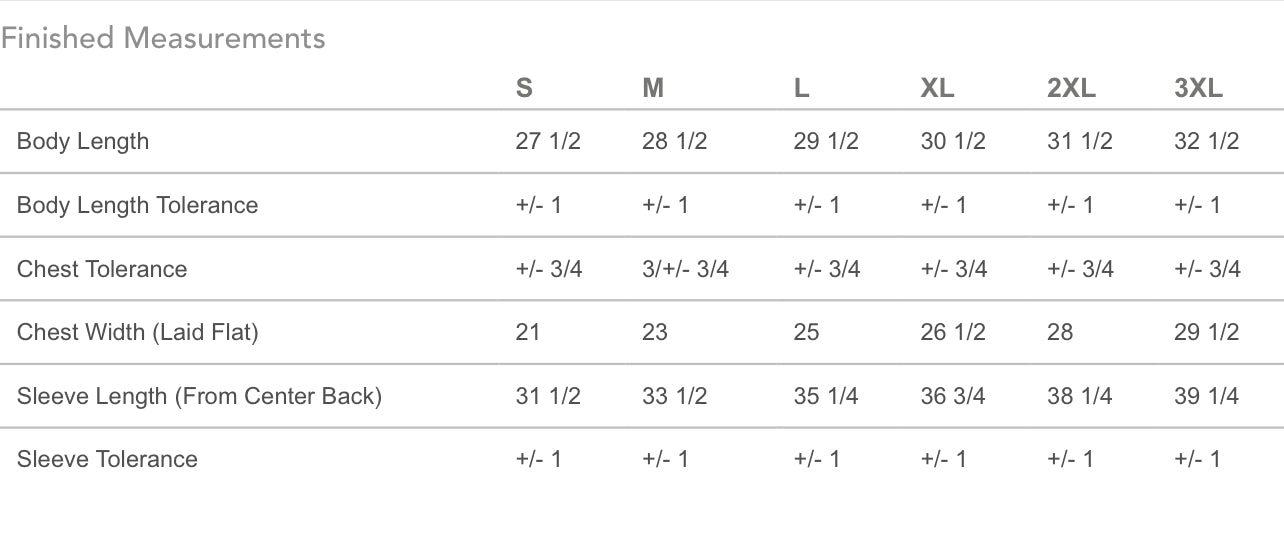Select the XL size column header
Screen dimensions: 1284x539
(937, 88)
